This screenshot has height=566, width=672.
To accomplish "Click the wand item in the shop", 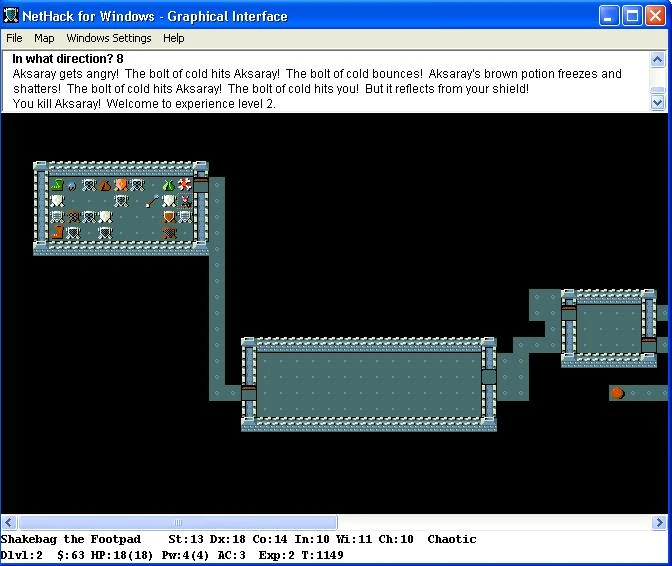I will click(153, 201).
